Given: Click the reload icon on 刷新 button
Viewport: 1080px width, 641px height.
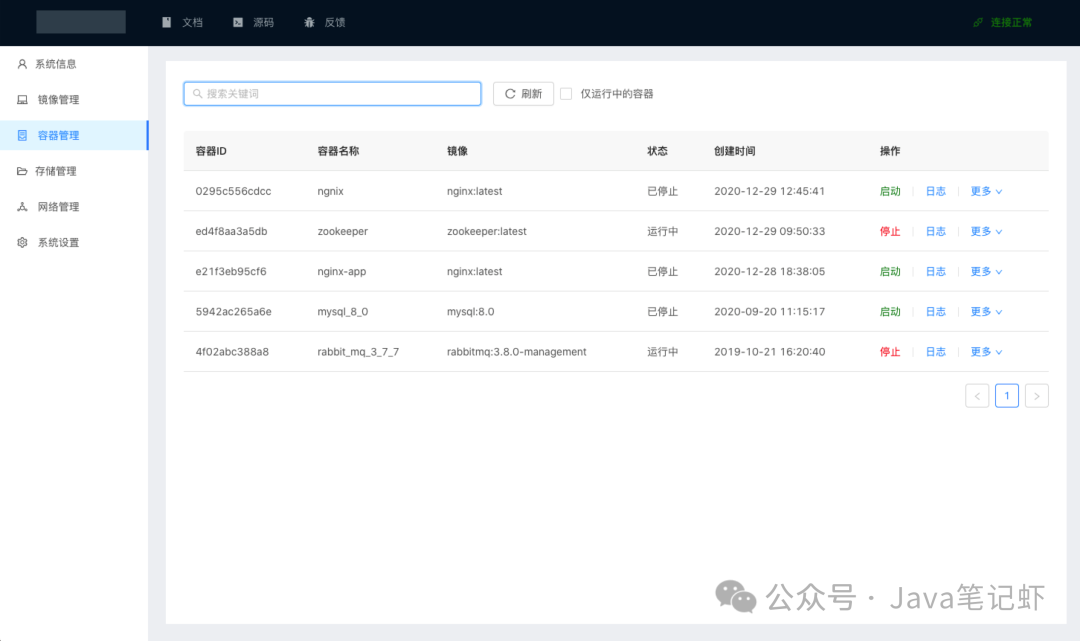Looking at the screenshot, I should click(x=510, y=94).
